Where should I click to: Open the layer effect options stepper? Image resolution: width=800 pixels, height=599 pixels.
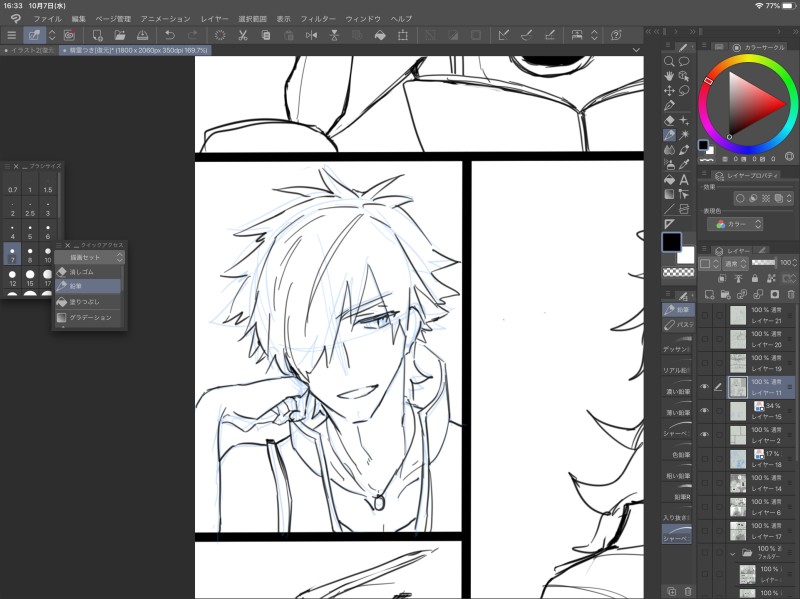click(789, 198)
